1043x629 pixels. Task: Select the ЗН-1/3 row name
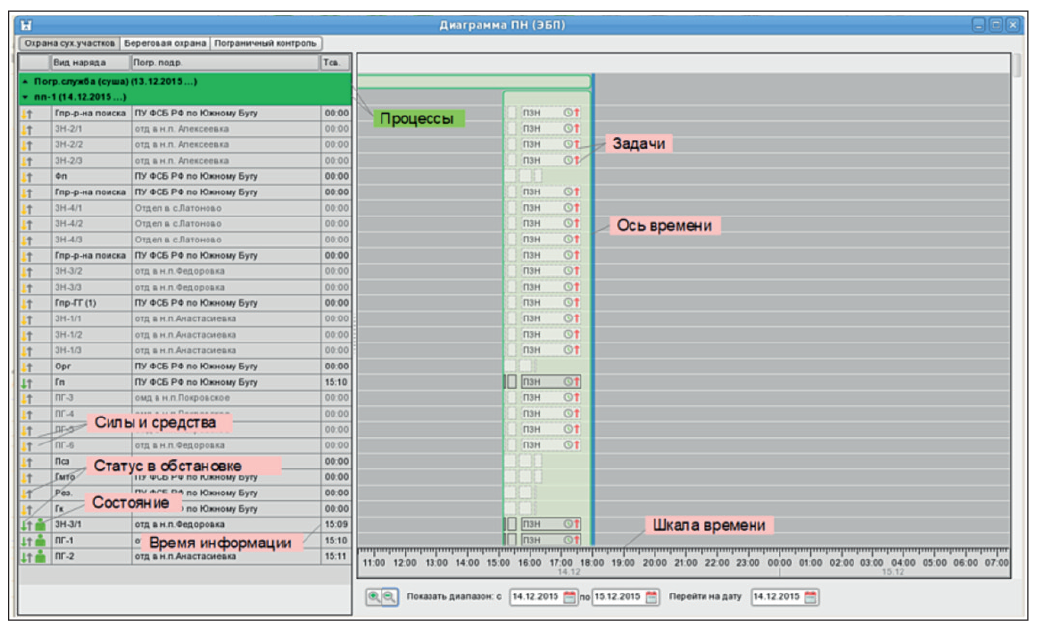(69, 350)
